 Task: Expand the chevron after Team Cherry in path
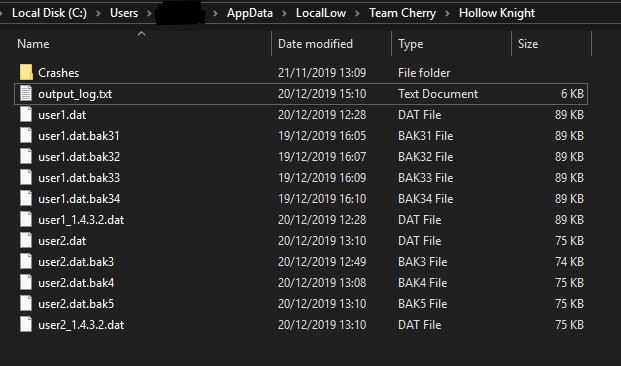tap(447, 13)
